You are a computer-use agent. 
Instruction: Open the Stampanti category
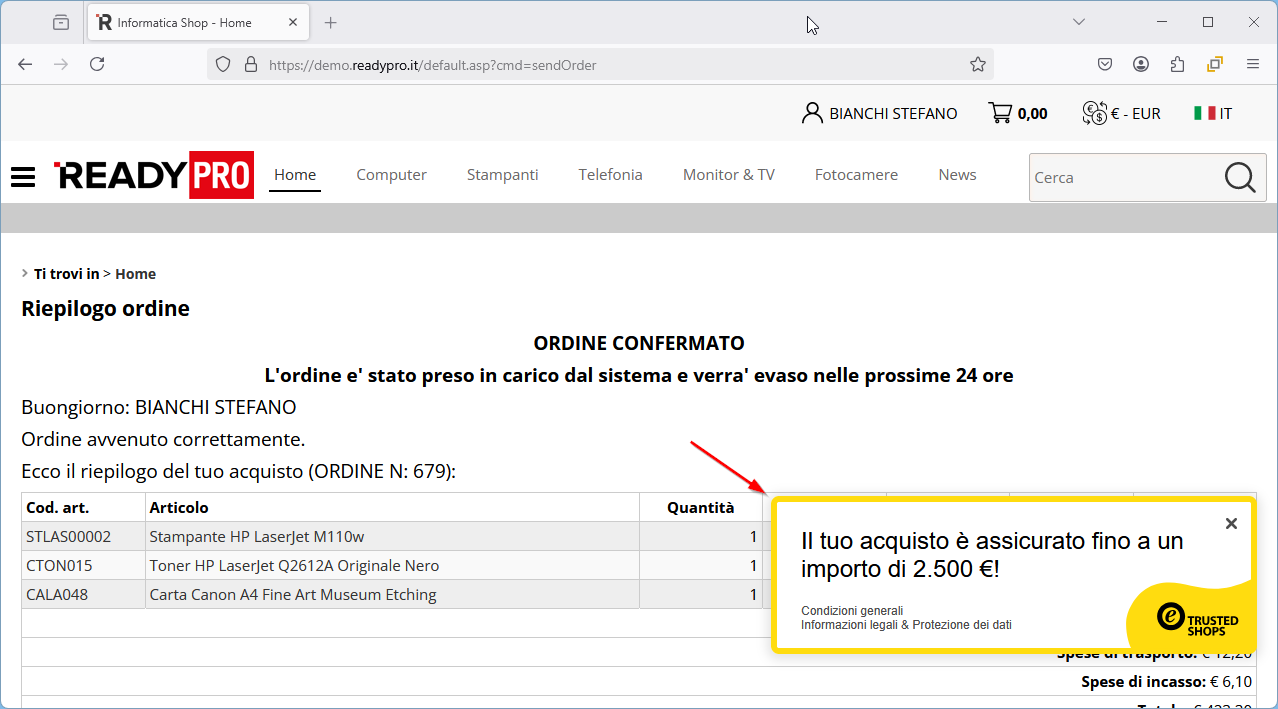click(502, 175)
